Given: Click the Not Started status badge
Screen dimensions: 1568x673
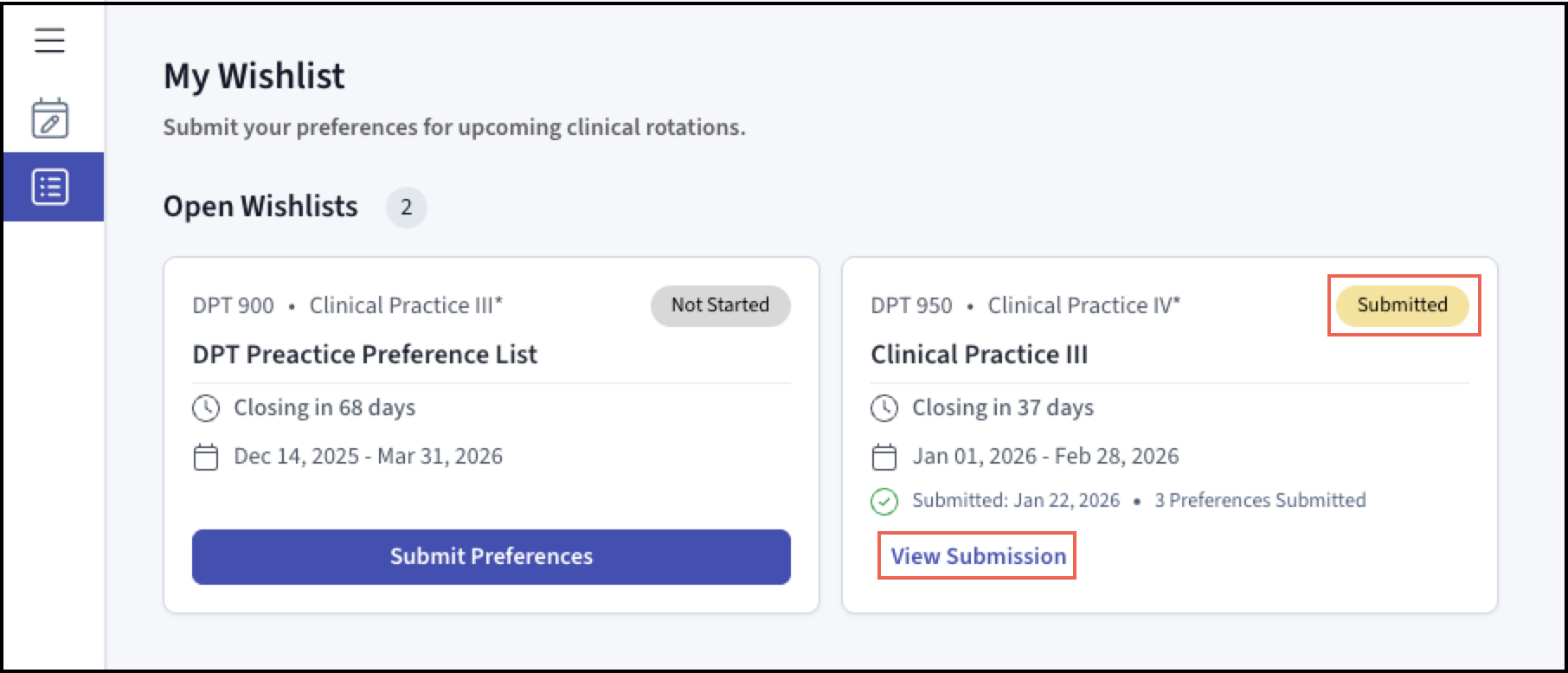Looking at the screenshot, I should coord(720,305).
